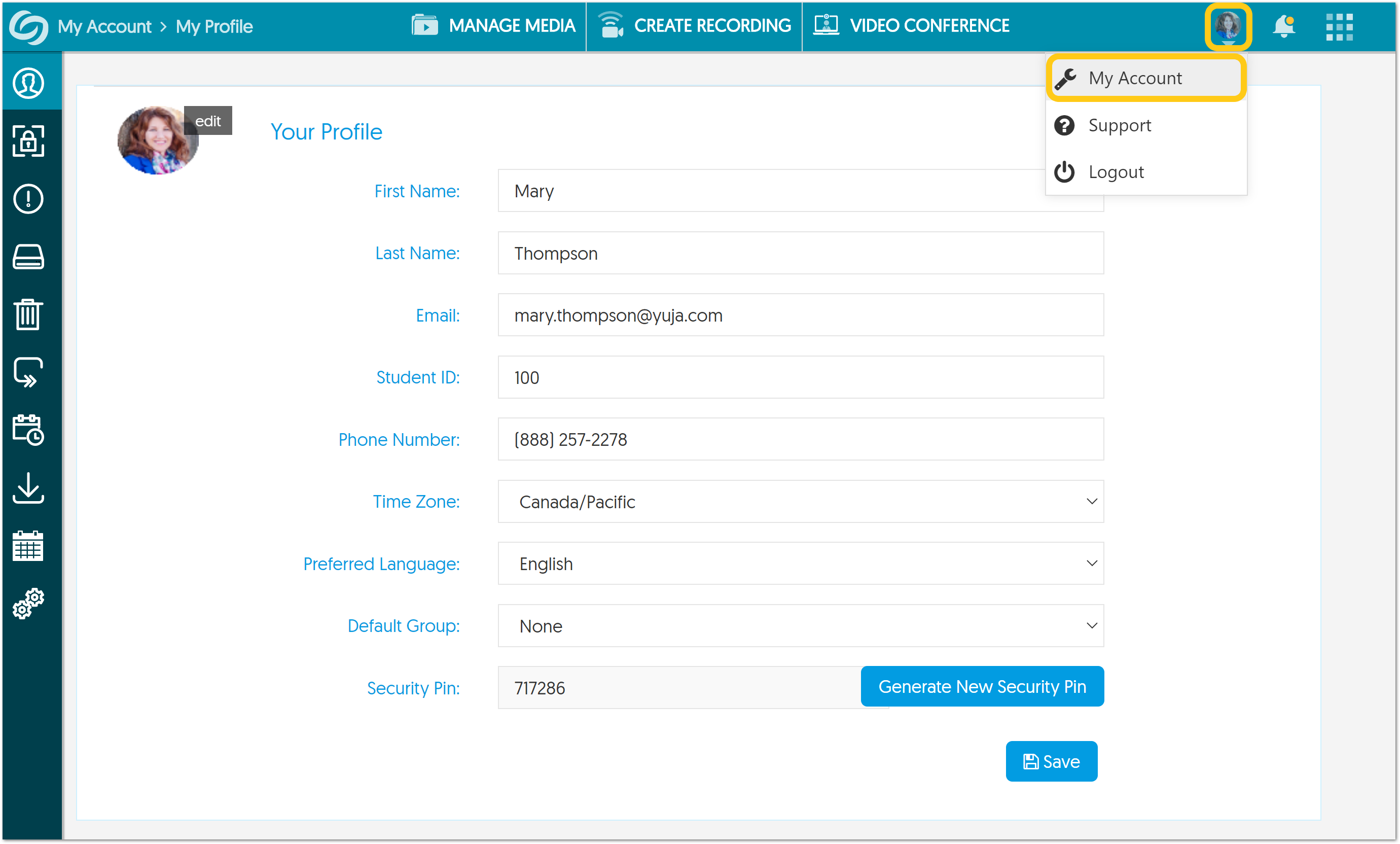Open the lock security sidebar icon
The width and height of the screenshot is (1400, 844).
click(28, 141)
